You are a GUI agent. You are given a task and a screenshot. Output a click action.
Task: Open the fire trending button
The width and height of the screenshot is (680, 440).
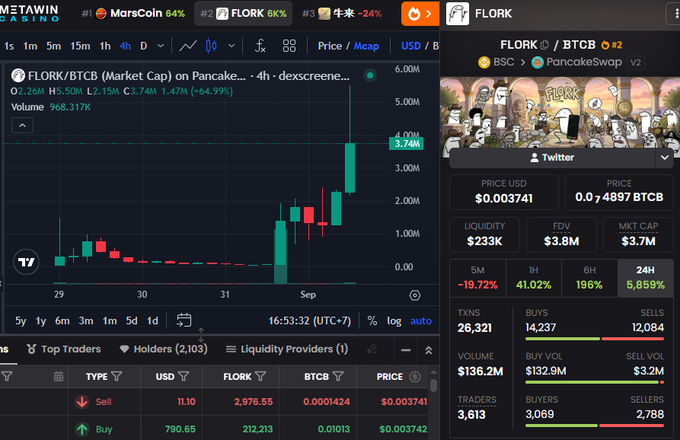click(420, 14)
